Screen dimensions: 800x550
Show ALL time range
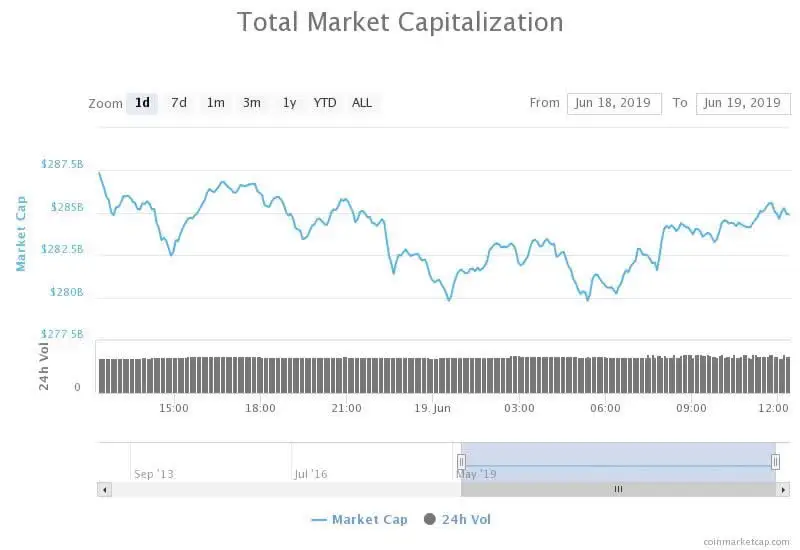362,103
